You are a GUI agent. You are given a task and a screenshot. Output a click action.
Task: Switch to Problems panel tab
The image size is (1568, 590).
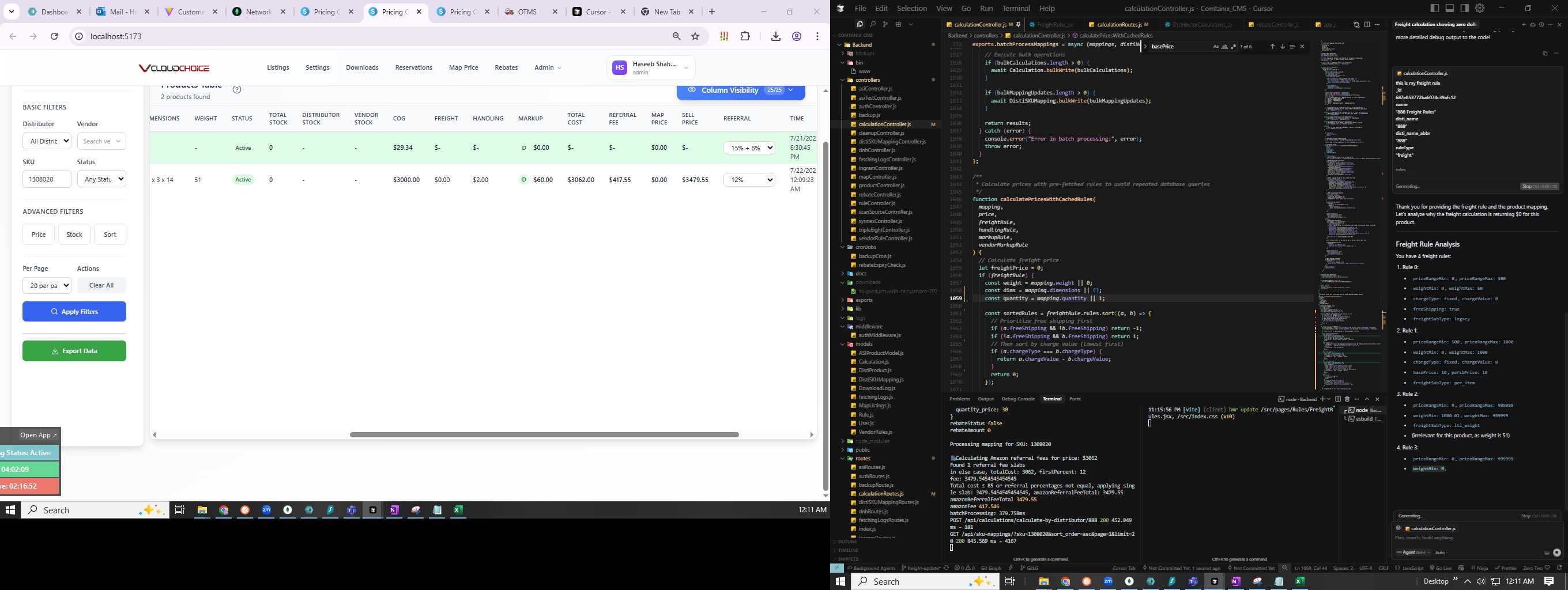(960, 399)
